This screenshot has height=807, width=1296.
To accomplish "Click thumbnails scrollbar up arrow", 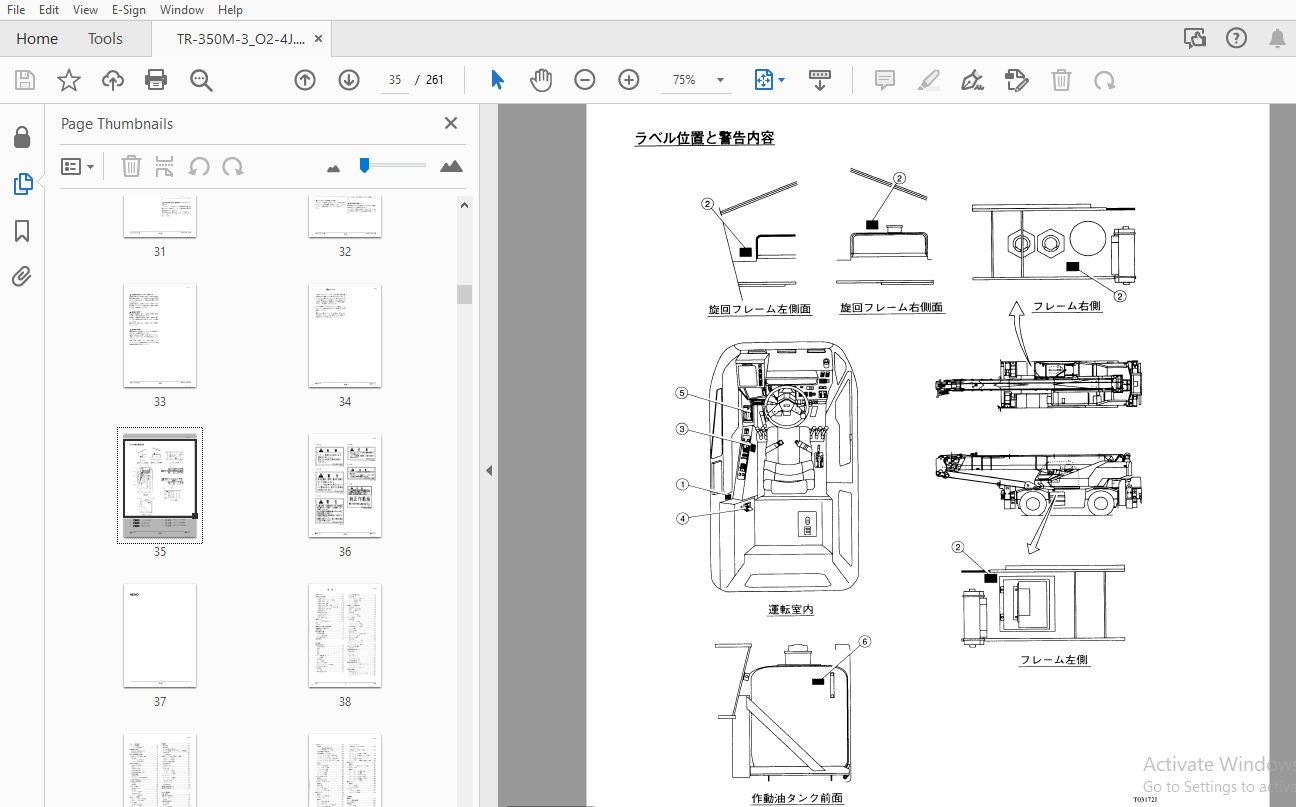I will point(464,205).
